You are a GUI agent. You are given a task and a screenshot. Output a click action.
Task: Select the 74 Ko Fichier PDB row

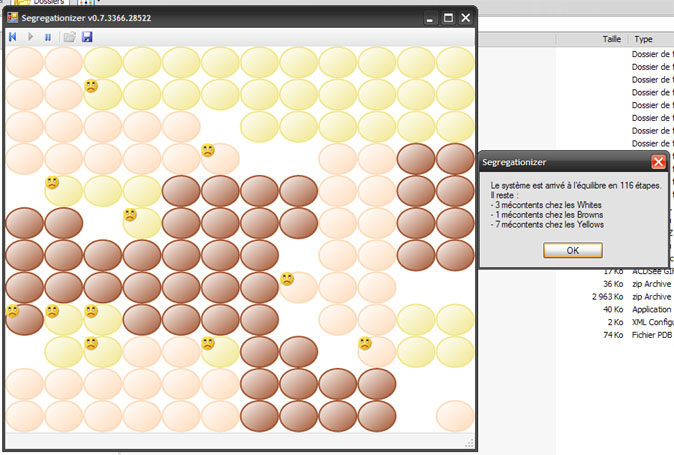click(x=637, y=335)
